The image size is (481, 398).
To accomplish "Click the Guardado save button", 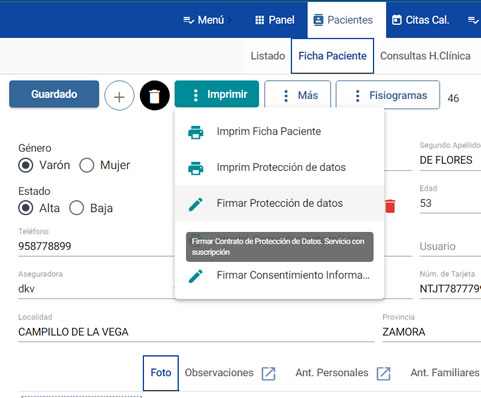I will [x=54, y=94].
